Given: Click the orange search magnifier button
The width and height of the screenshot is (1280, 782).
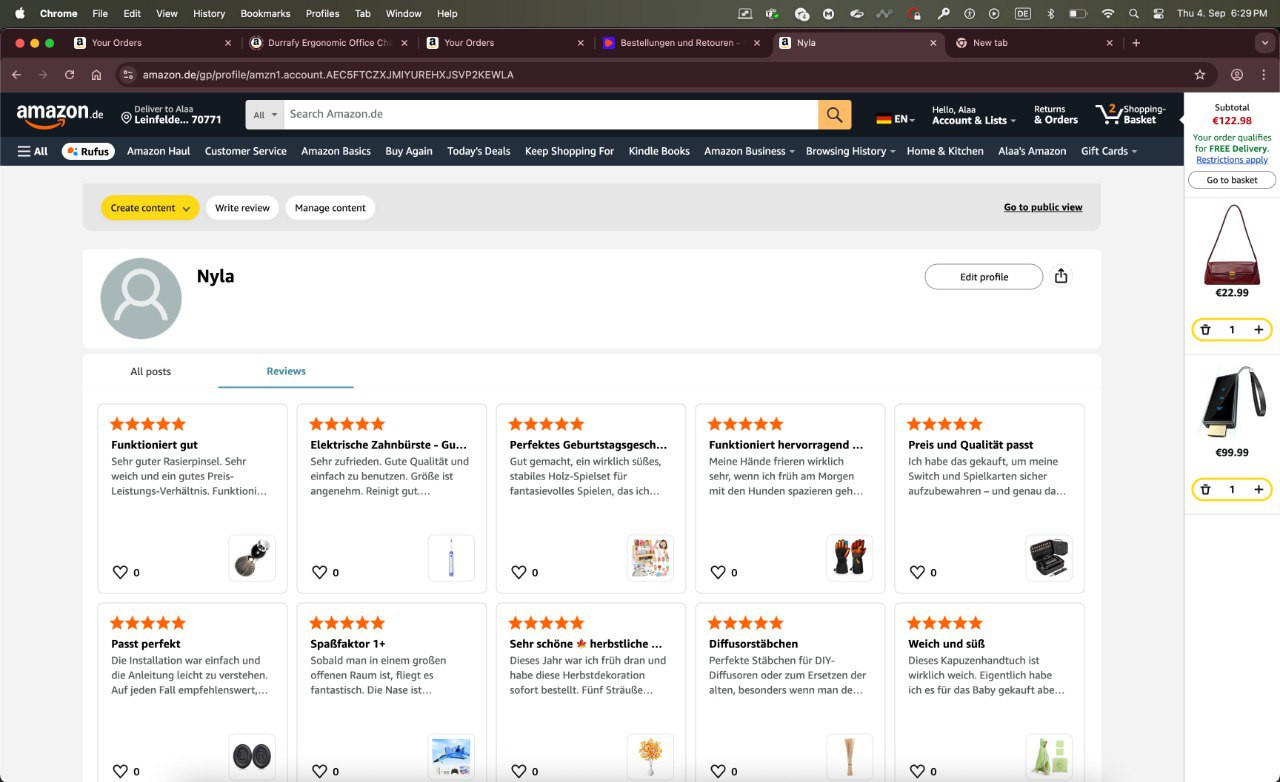Looking at the screenshot, I should coord(835,115).
